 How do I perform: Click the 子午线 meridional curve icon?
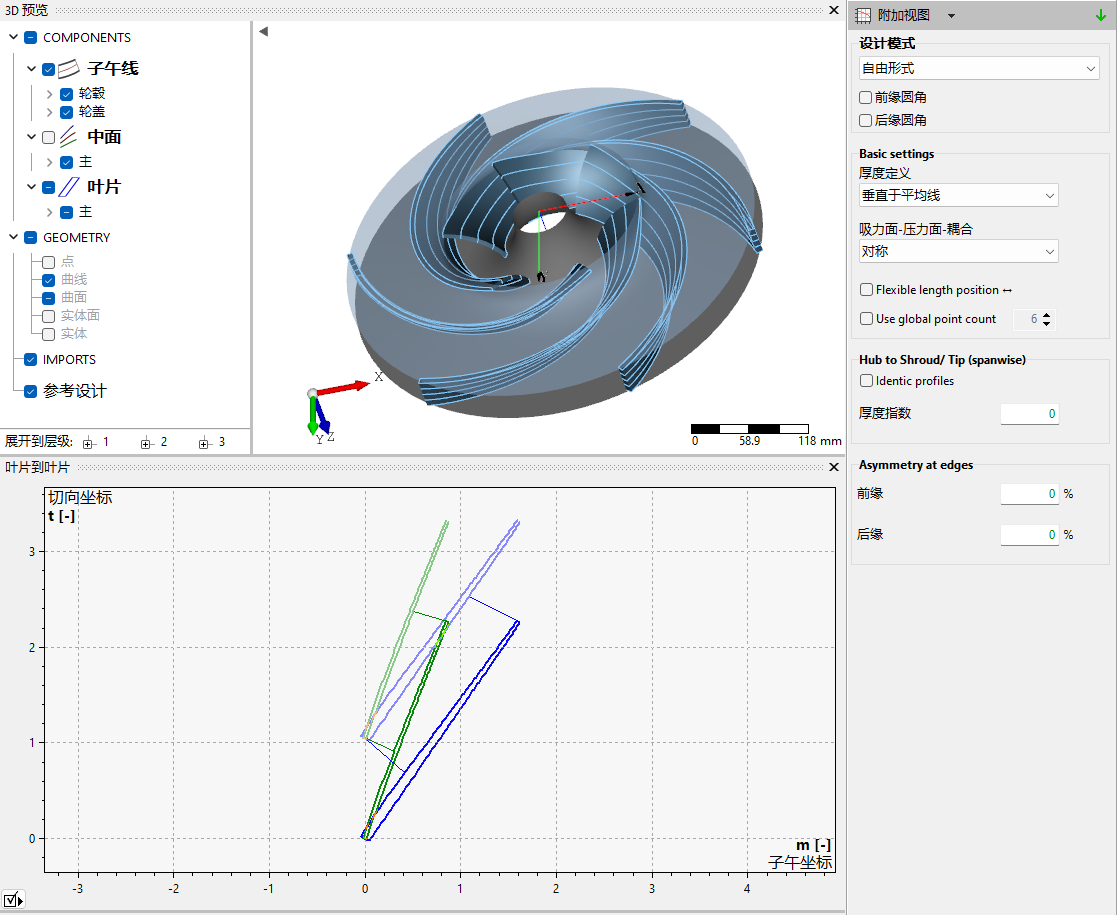(69, 69)
